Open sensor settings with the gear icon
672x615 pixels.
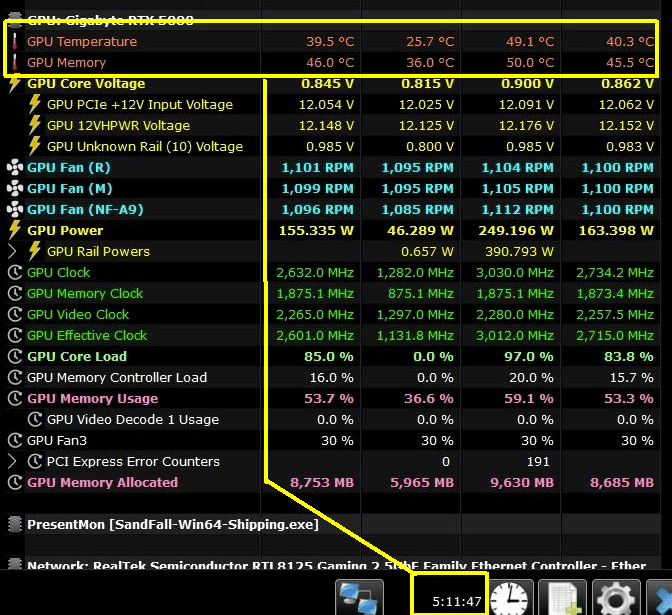616,598
